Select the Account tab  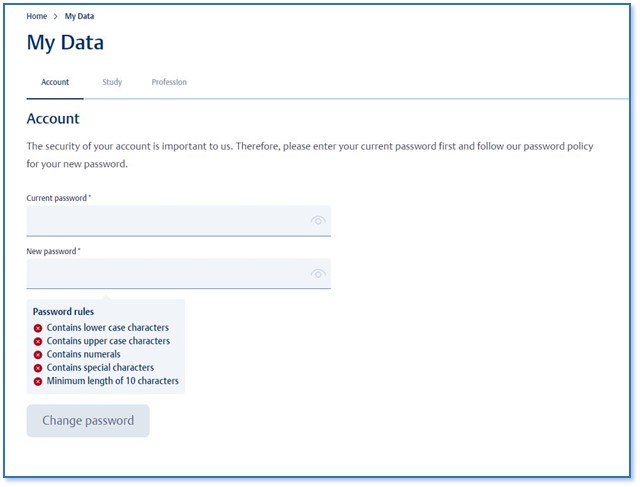[x=55, y=82]
